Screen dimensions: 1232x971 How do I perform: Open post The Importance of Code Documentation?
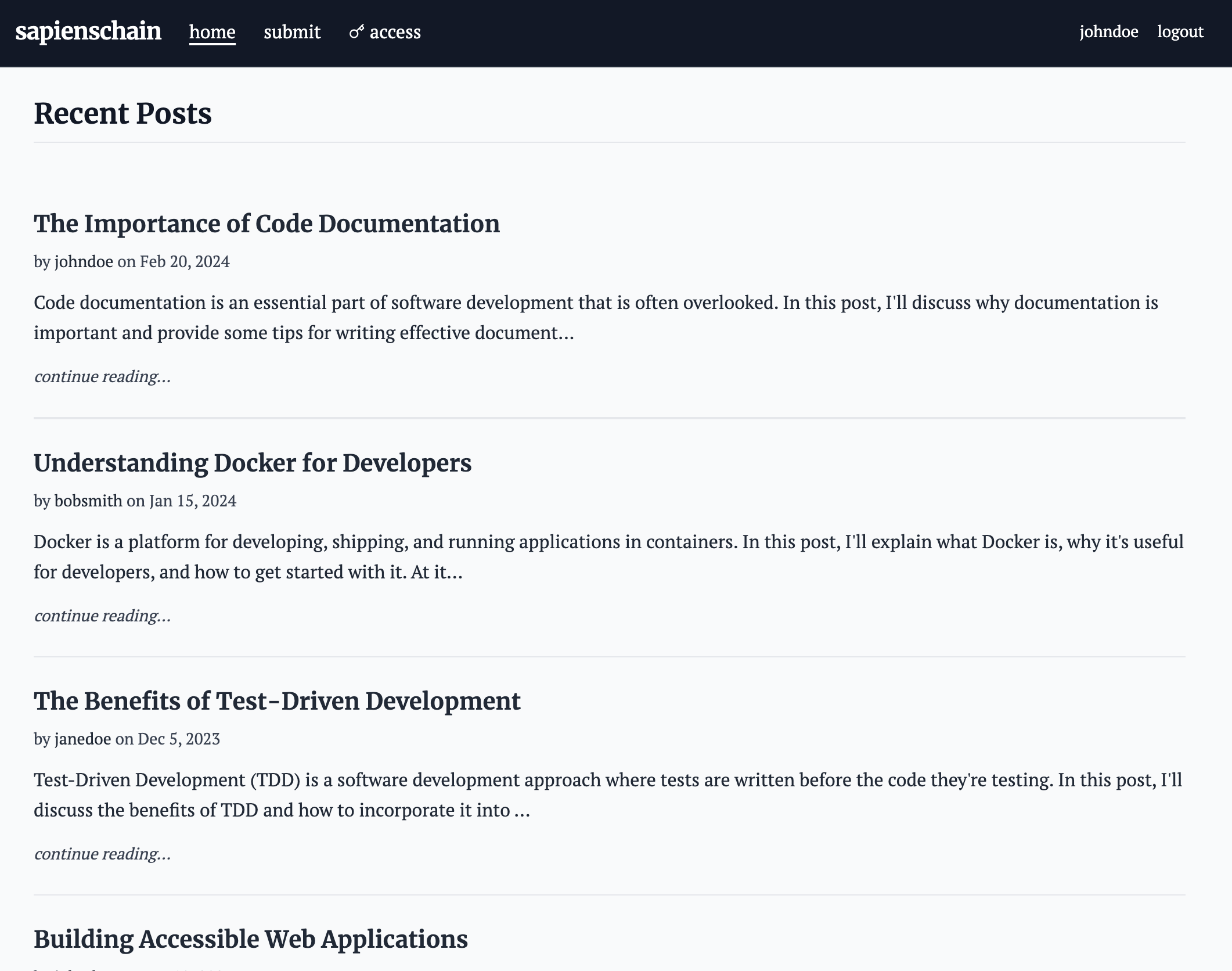pyautogui.click(x=266, y=224)
